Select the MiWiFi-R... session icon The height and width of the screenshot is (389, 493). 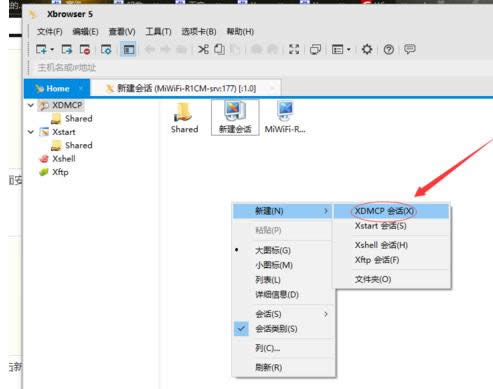285,117
